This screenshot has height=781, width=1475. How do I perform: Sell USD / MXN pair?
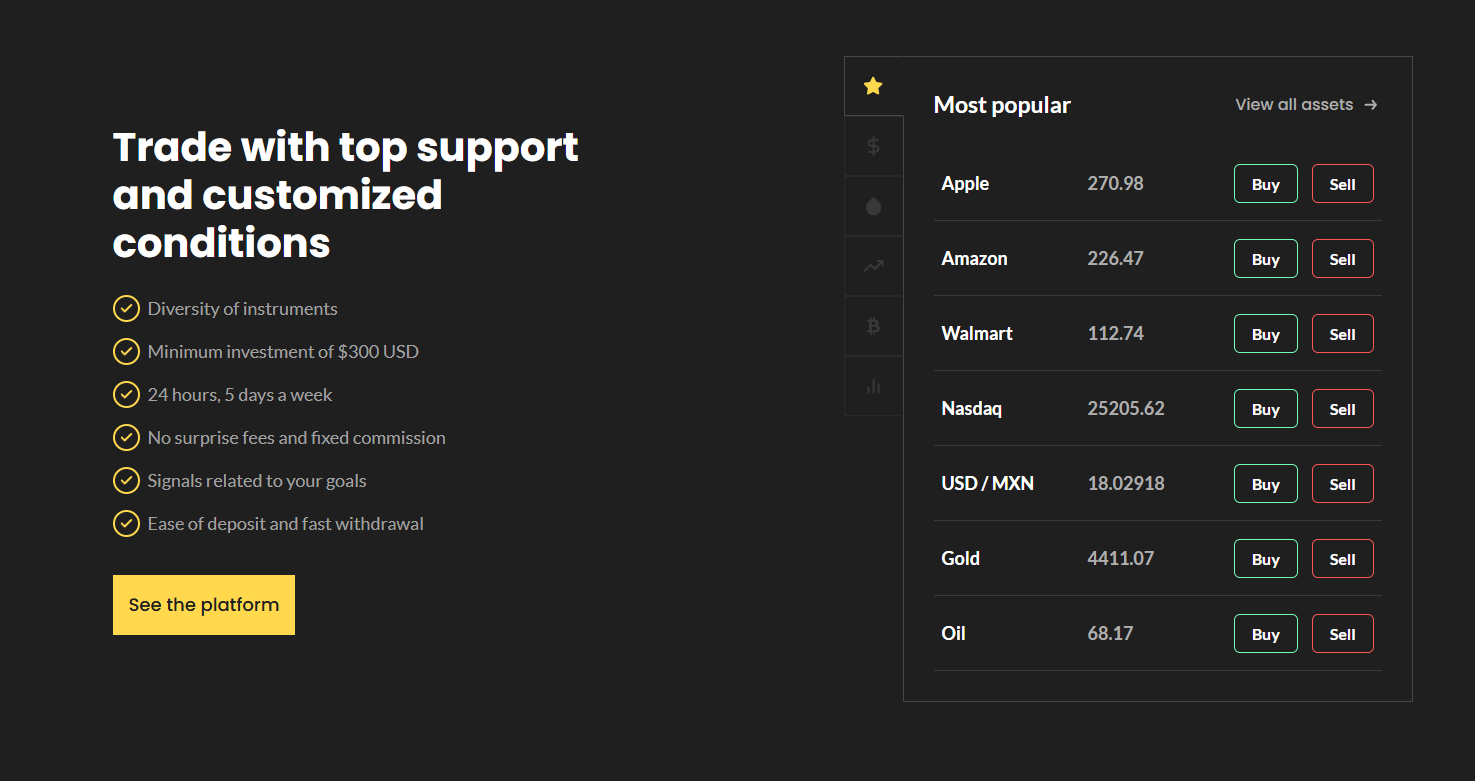1342,484
